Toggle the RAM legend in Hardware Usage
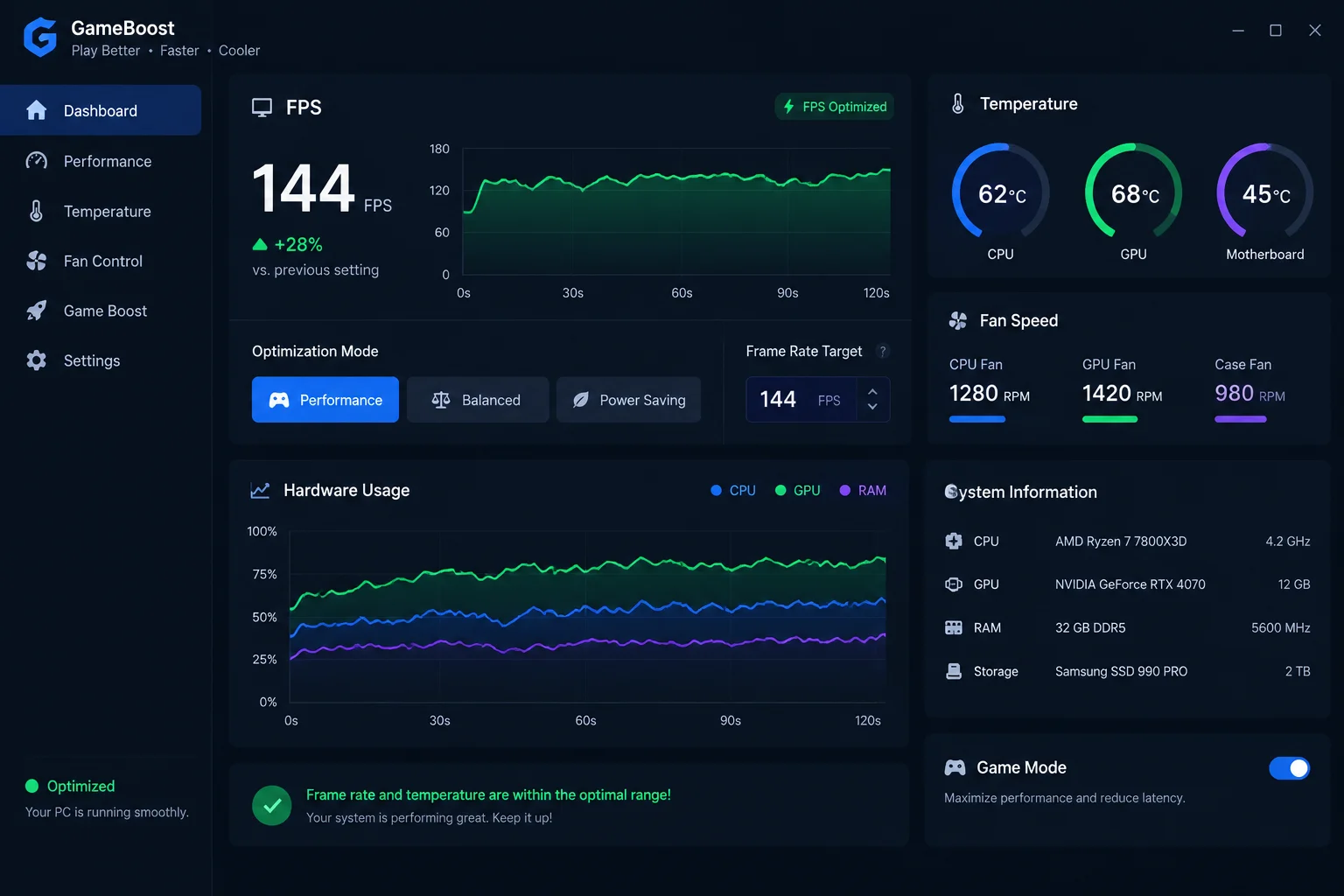Image resolution: width=1344 pixels, height=896 pixels. (x=863, y=491)
